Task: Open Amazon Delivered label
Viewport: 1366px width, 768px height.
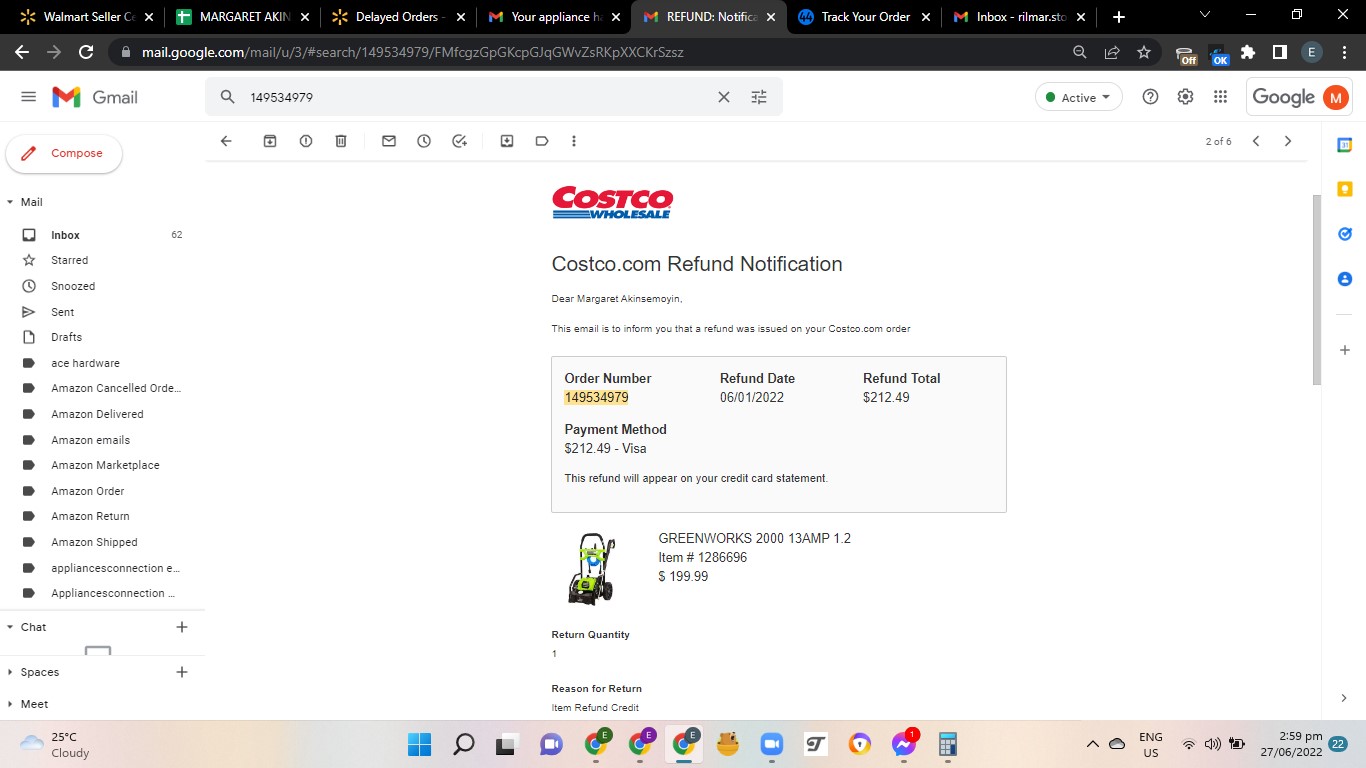Action: tap(98, 414)
